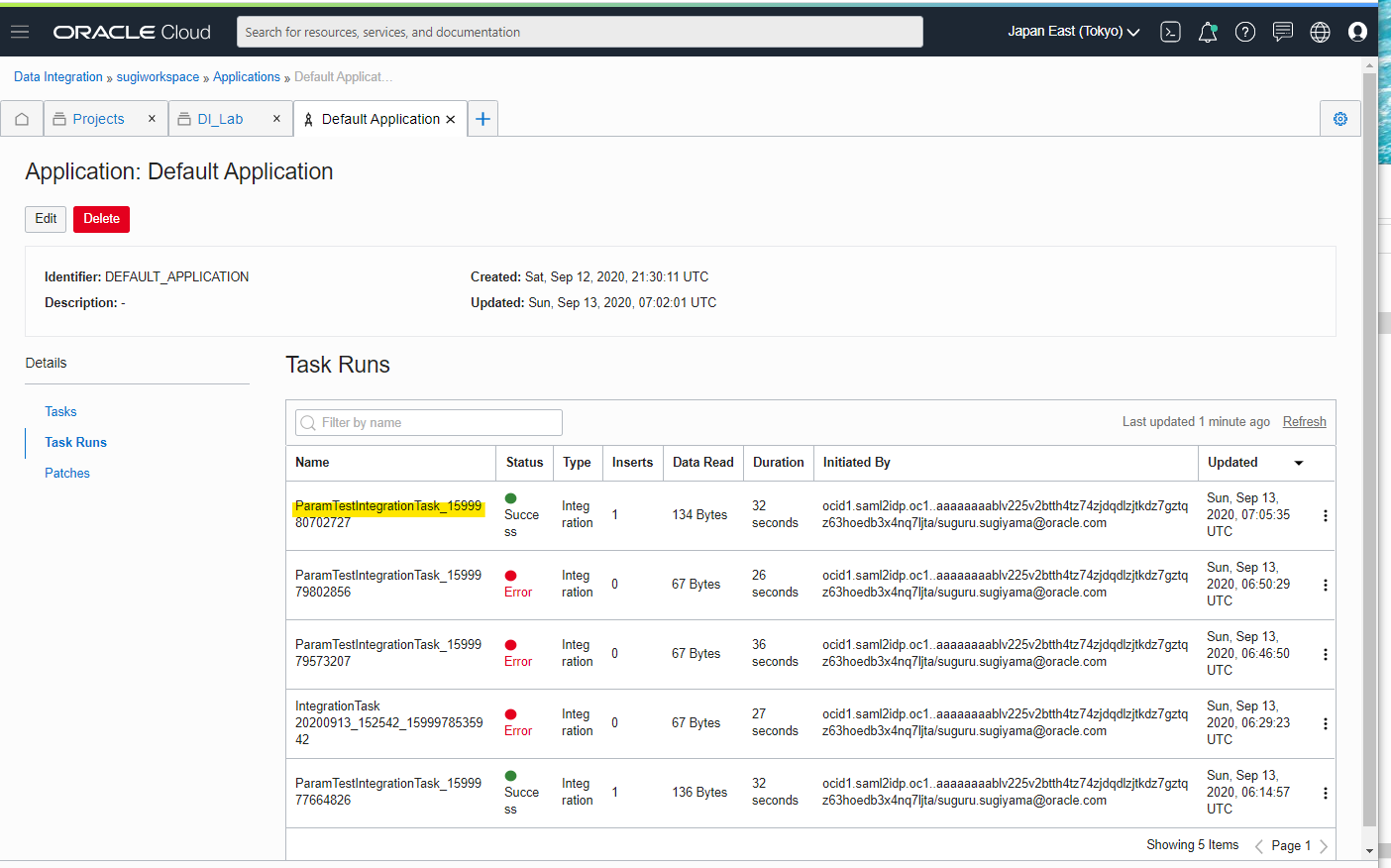Close the DI_Lab tab
Image resolution: width=1391 pixels, height=868 pixels.
click(276, 118)
